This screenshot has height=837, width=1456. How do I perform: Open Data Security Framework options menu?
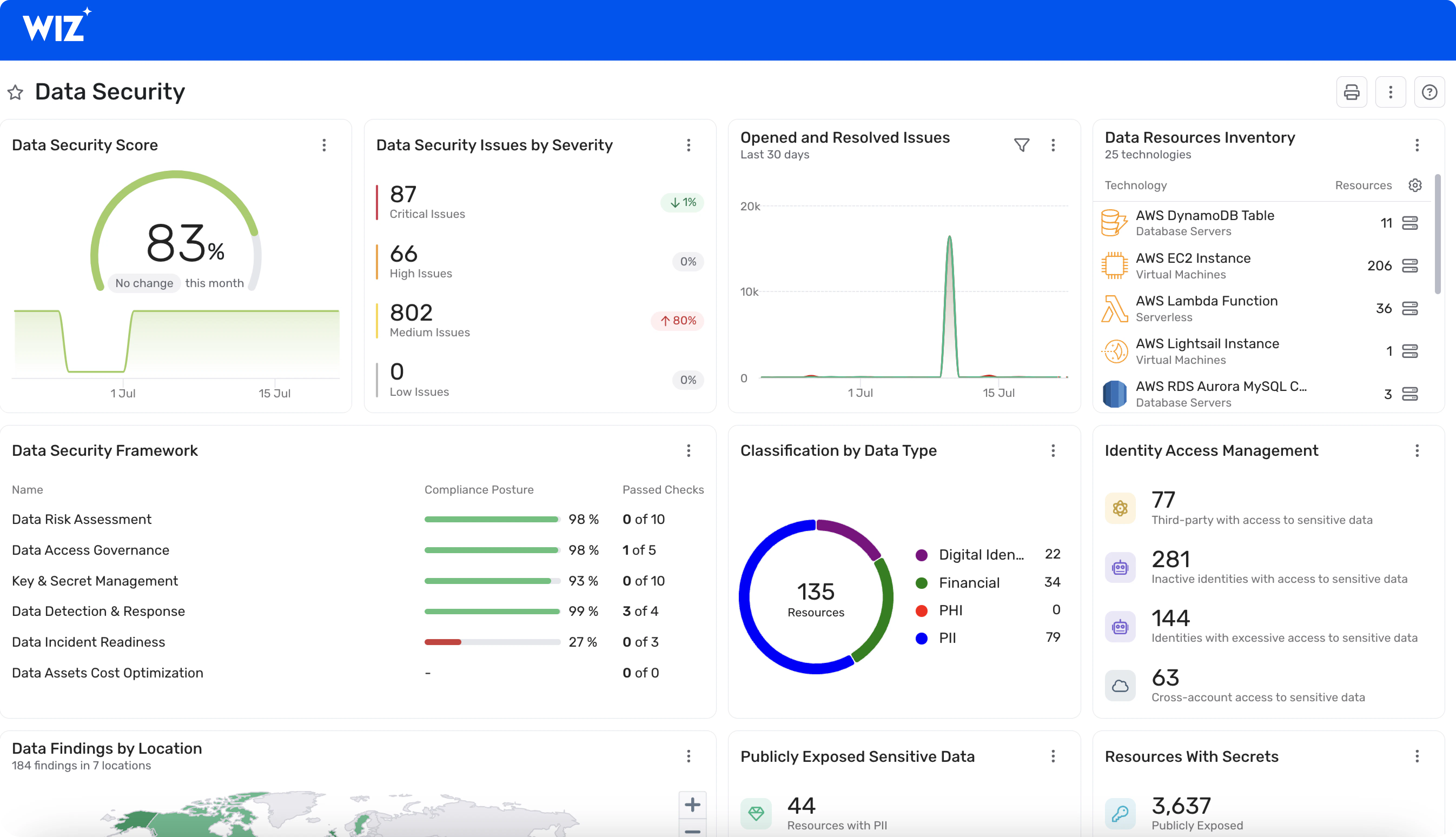688,451
